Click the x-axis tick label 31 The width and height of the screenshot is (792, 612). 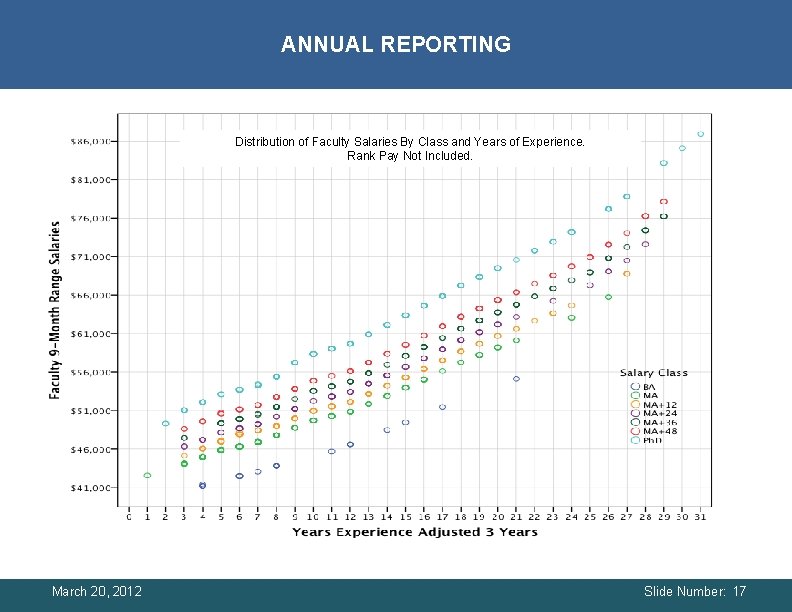701,517
